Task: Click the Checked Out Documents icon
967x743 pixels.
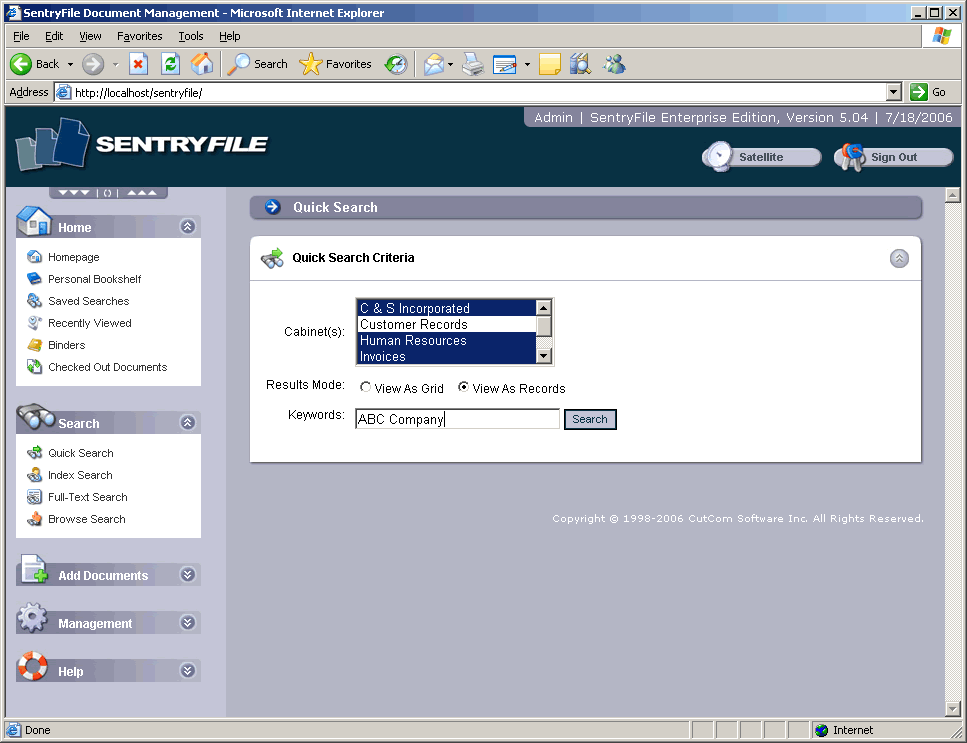Action: (x=35, y=367)
